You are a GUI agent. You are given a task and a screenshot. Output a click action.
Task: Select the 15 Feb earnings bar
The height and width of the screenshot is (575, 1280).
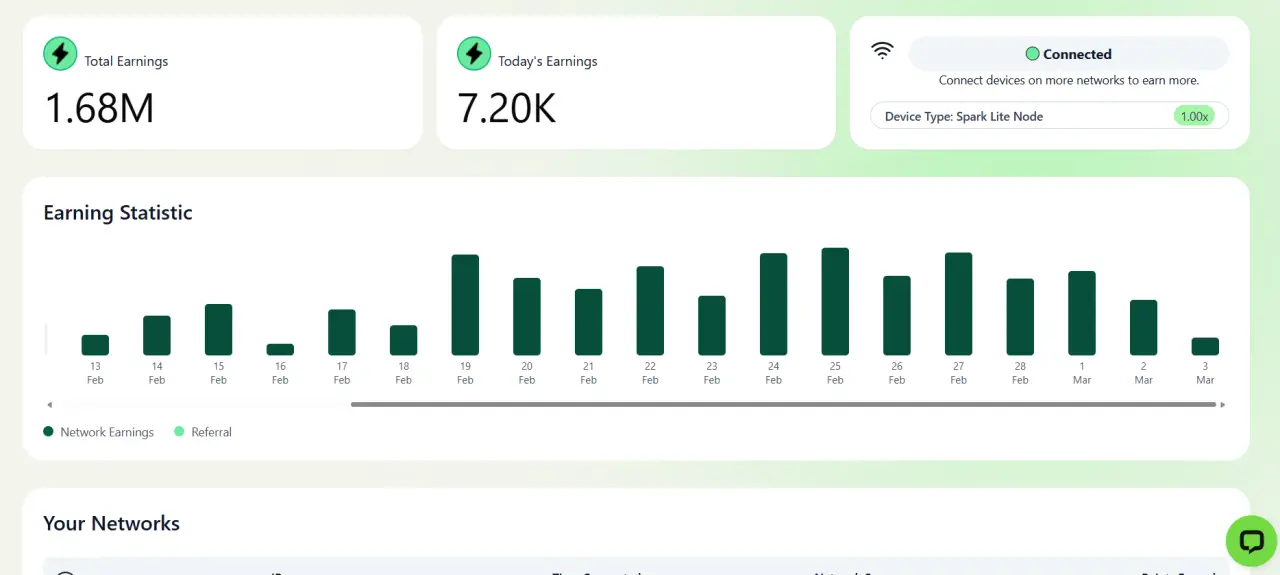[218, 329]
